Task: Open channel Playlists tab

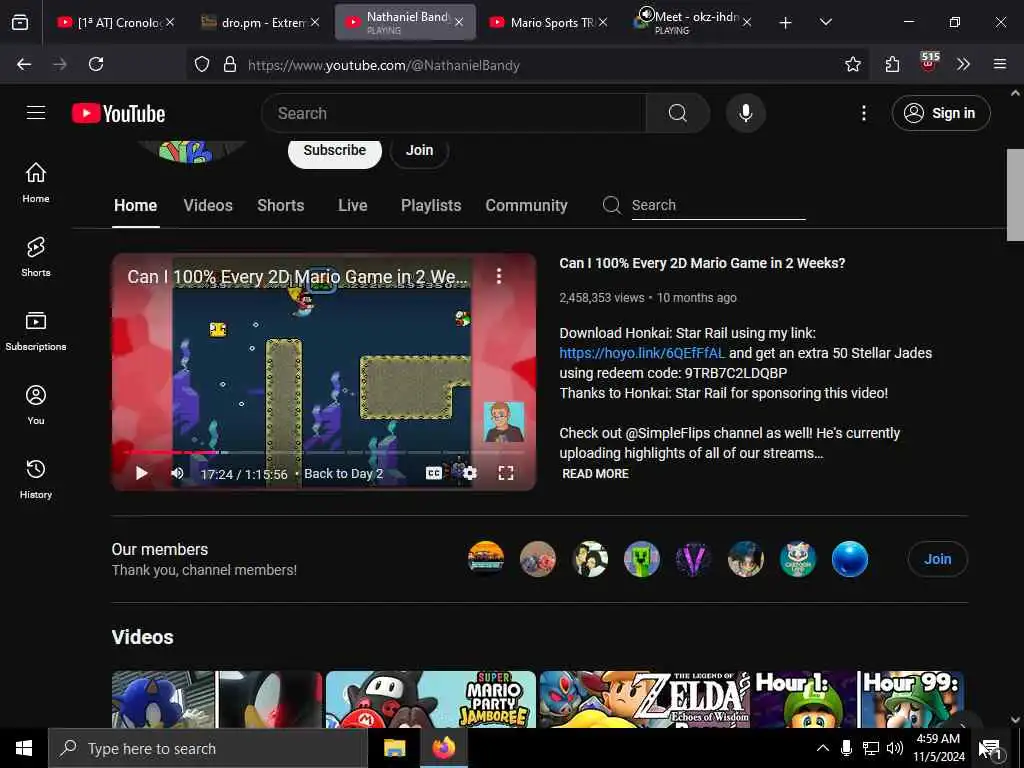Action: tap(431, 205)
